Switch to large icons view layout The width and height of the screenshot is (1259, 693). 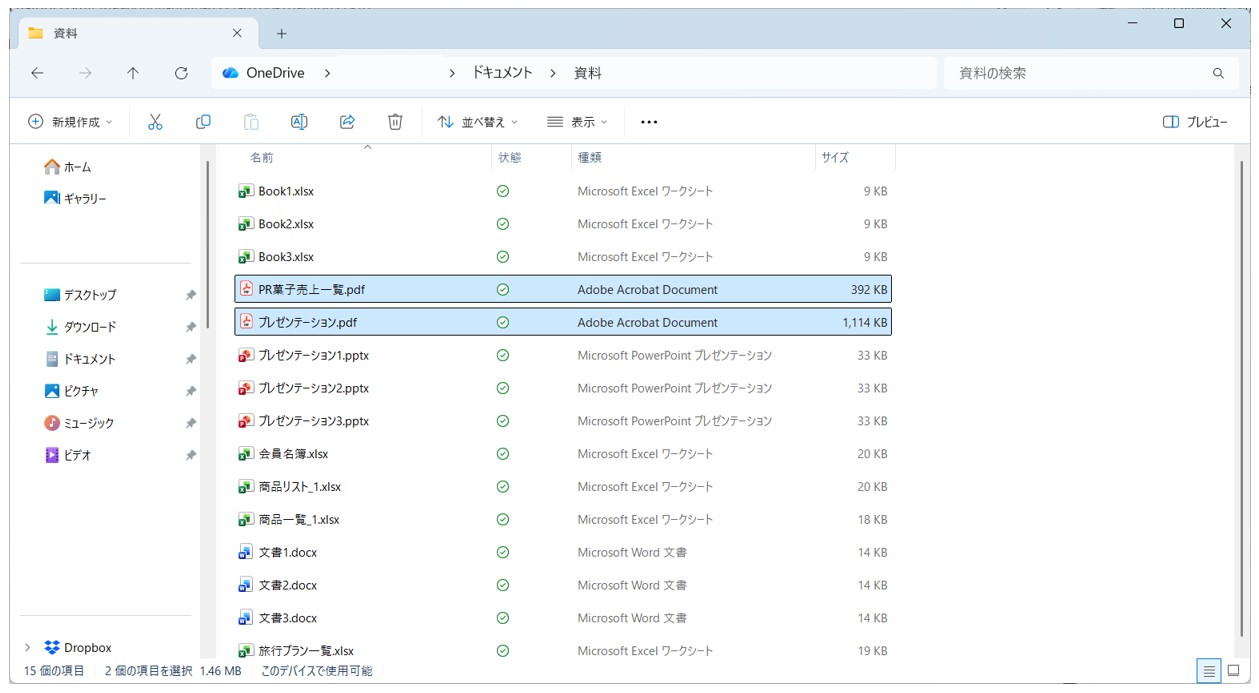[1233, 671]
